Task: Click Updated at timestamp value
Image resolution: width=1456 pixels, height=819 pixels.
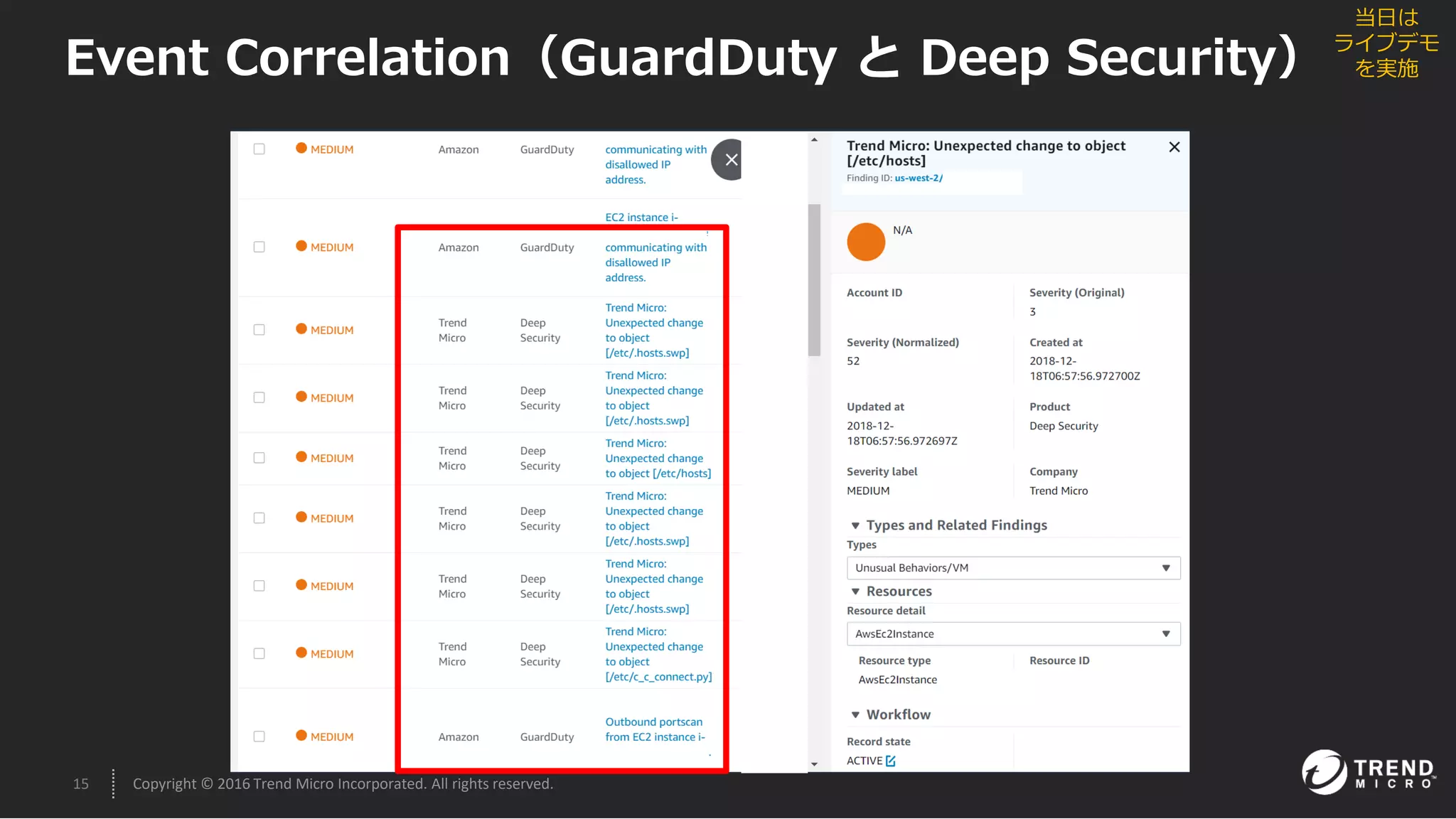Action: (x=902, y=433)
